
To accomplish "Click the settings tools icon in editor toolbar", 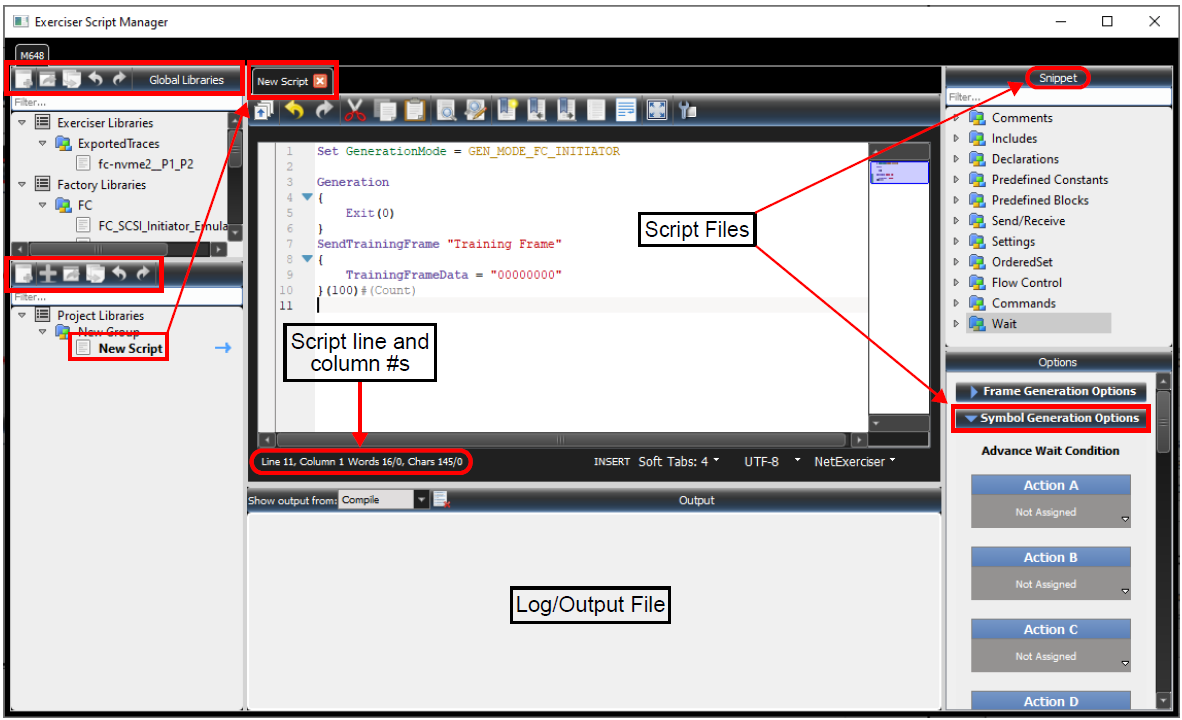I will point(687,111).
